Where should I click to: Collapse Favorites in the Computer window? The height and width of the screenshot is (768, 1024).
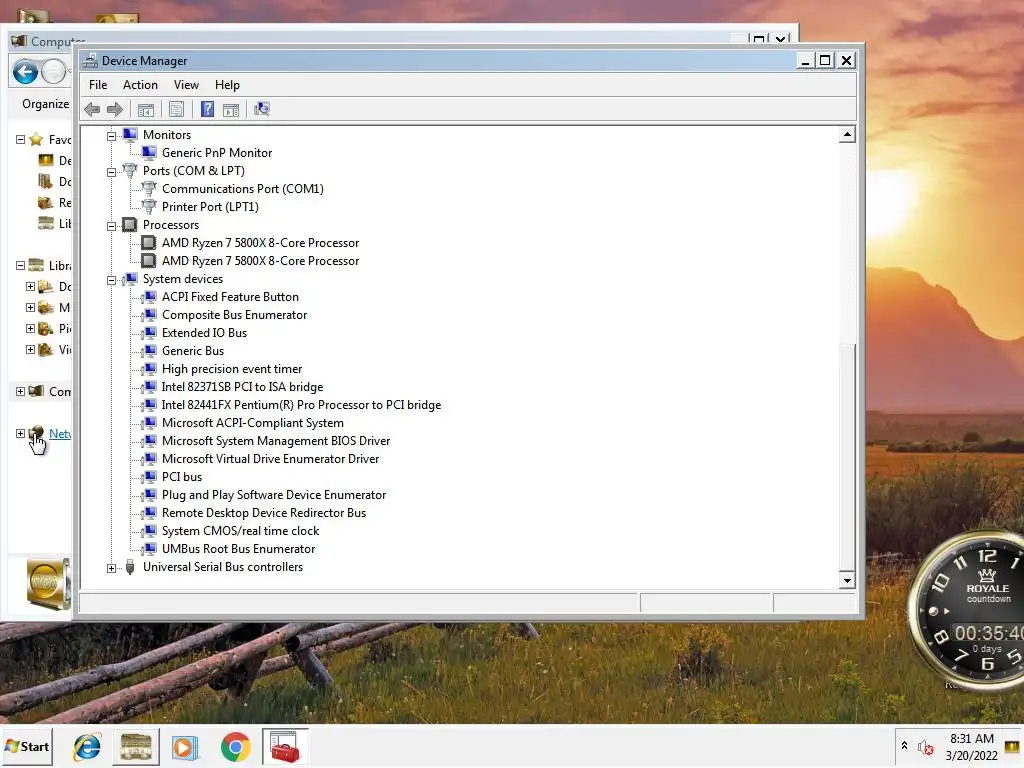pos(20,139)
